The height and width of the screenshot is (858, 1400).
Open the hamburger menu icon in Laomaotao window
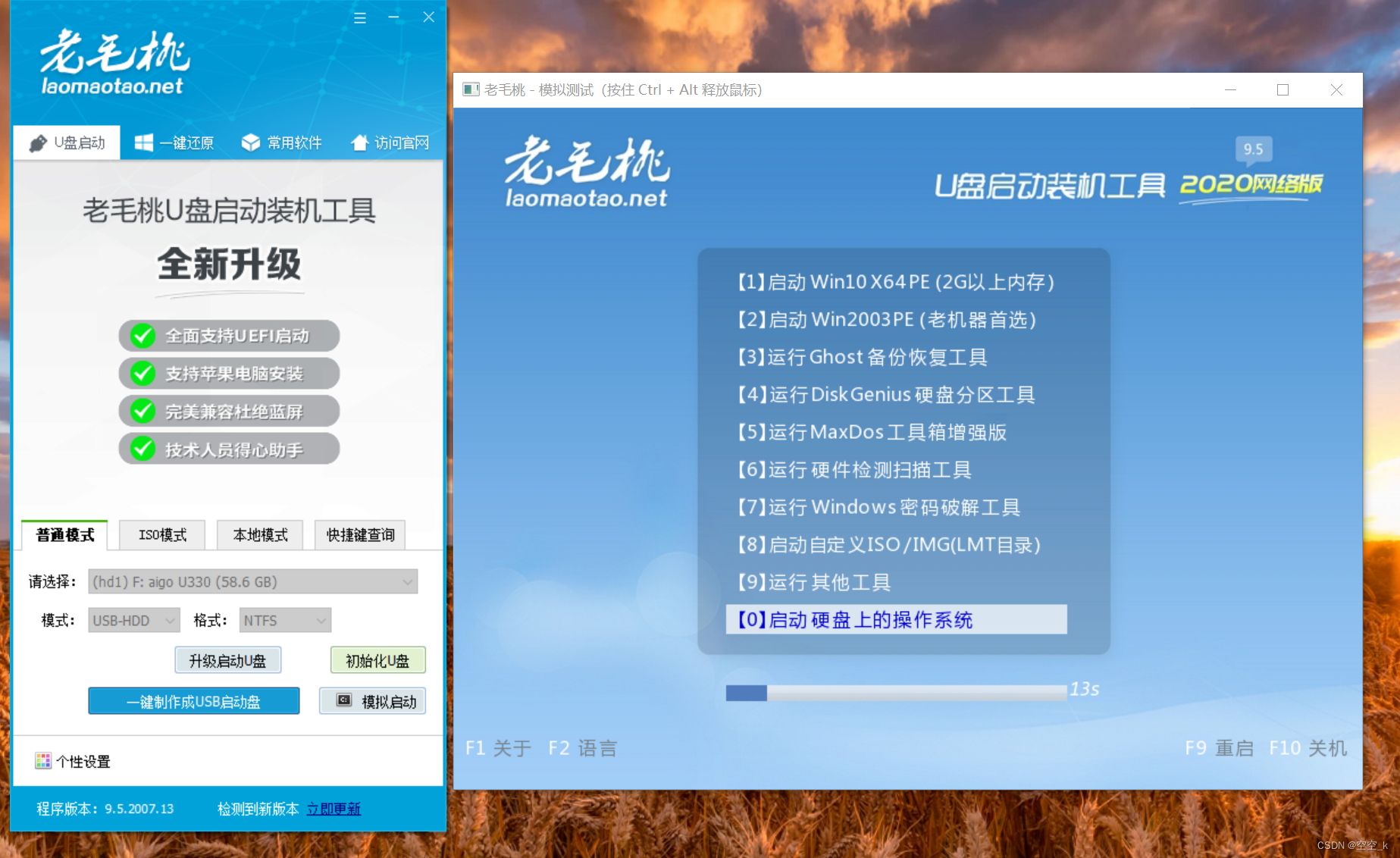[360, 17]
